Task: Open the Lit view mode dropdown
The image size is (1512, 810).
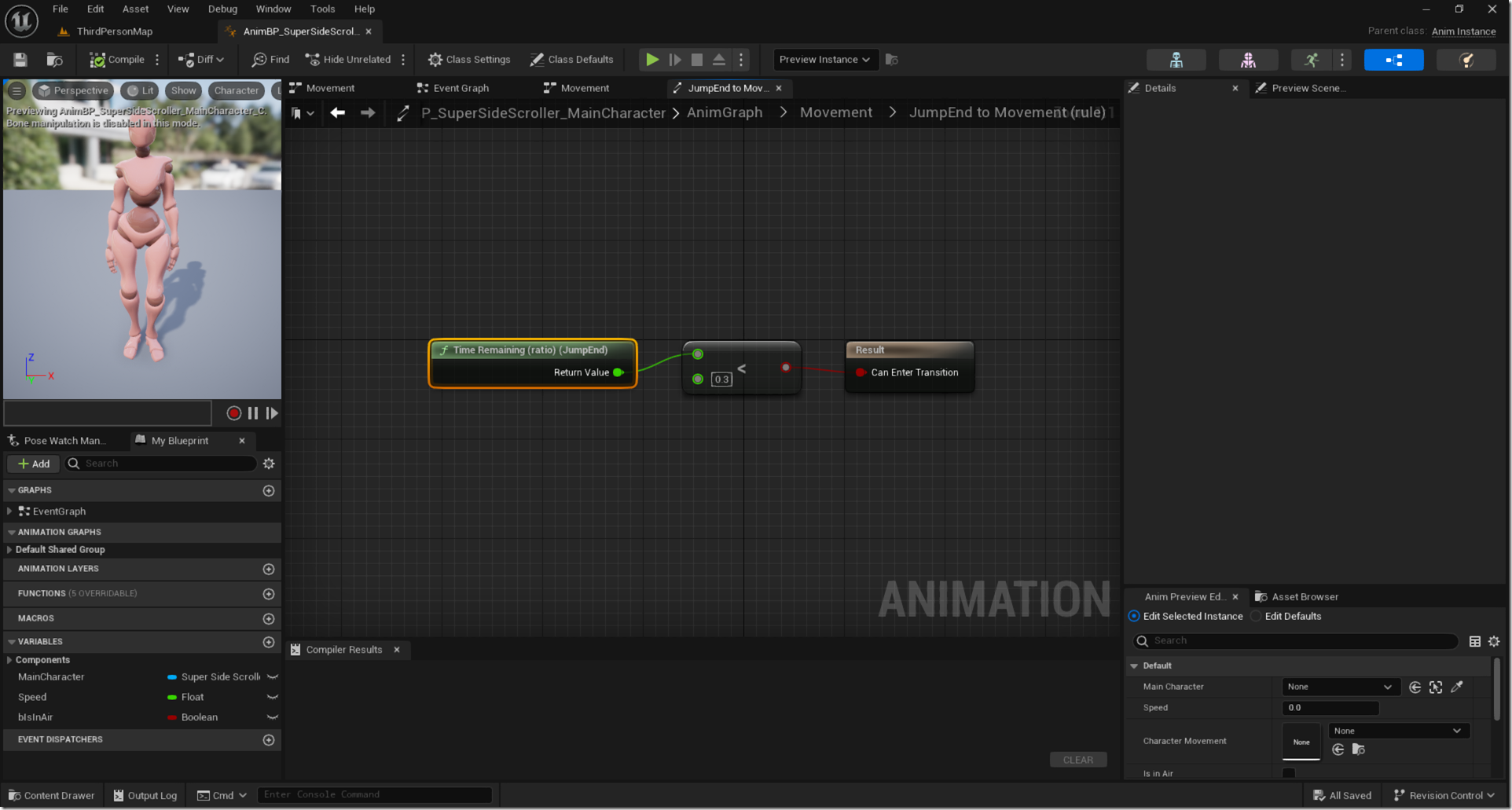Action: click(x=141, y=90)
